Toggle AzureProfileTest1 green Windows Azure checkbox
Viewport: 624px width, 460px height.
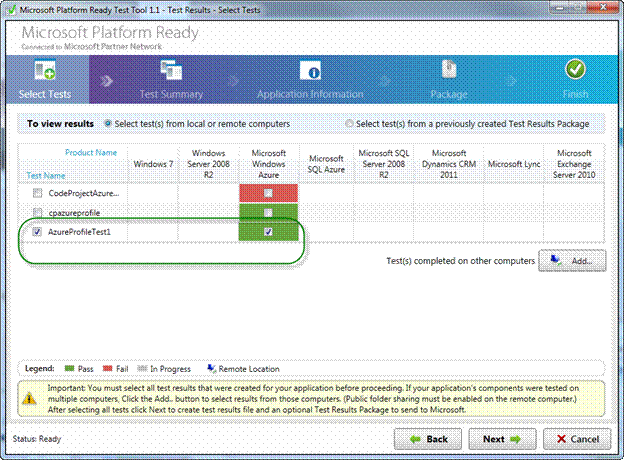(269, 232)
